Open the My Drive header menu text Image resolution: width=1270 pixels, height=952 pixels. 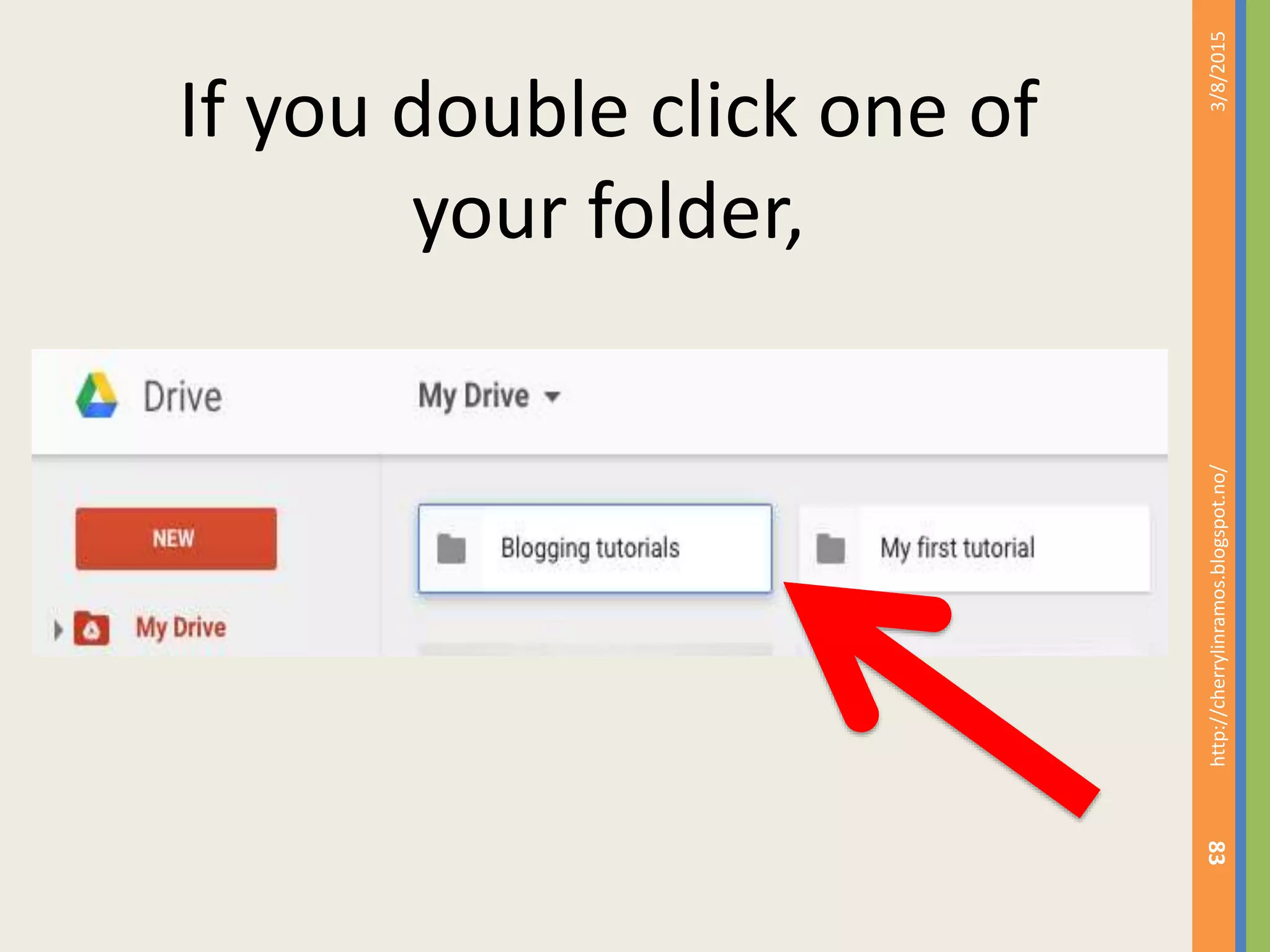[x=474, y=396]
